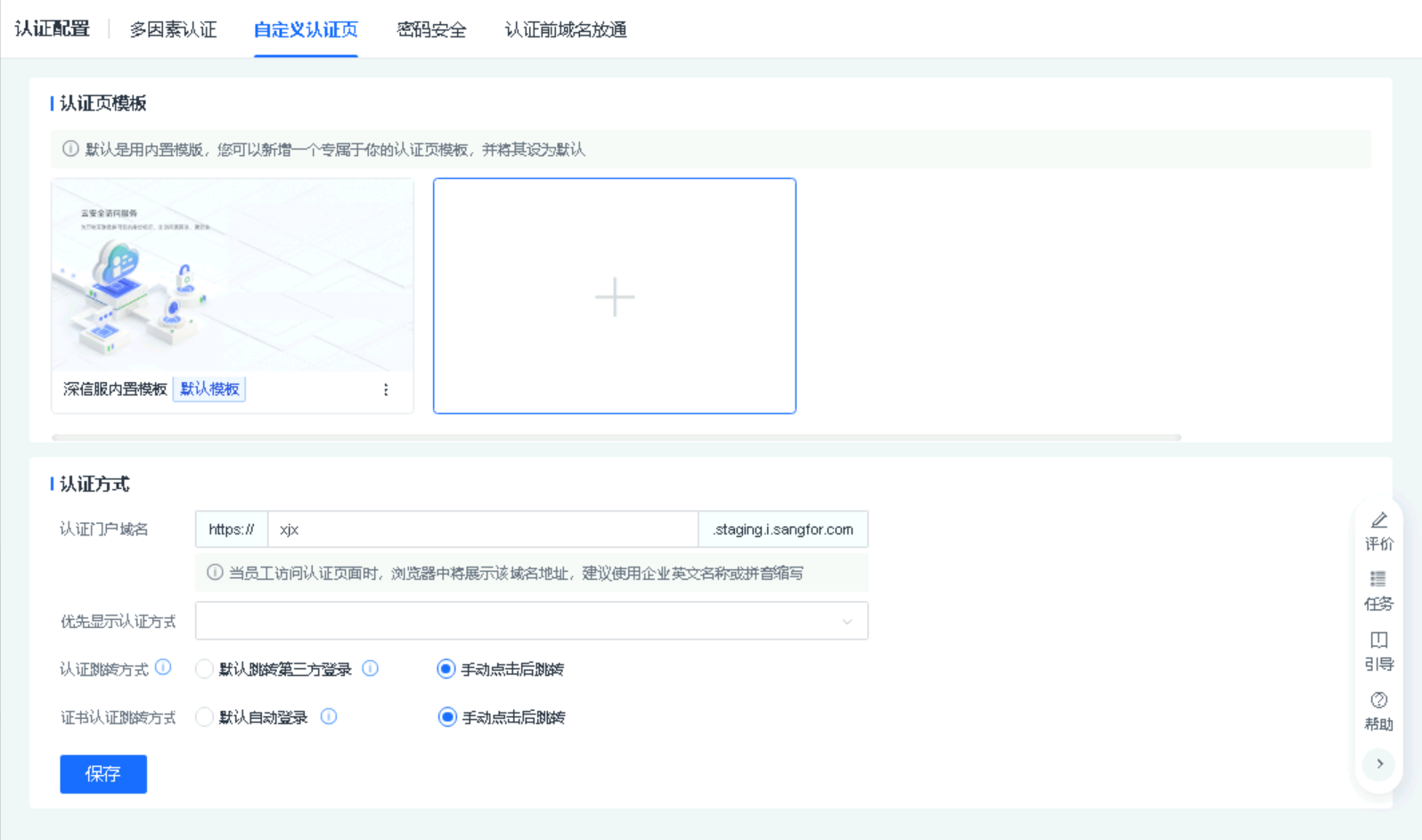
Task: Click the plus icon to add template
Action: coord(615,297)
